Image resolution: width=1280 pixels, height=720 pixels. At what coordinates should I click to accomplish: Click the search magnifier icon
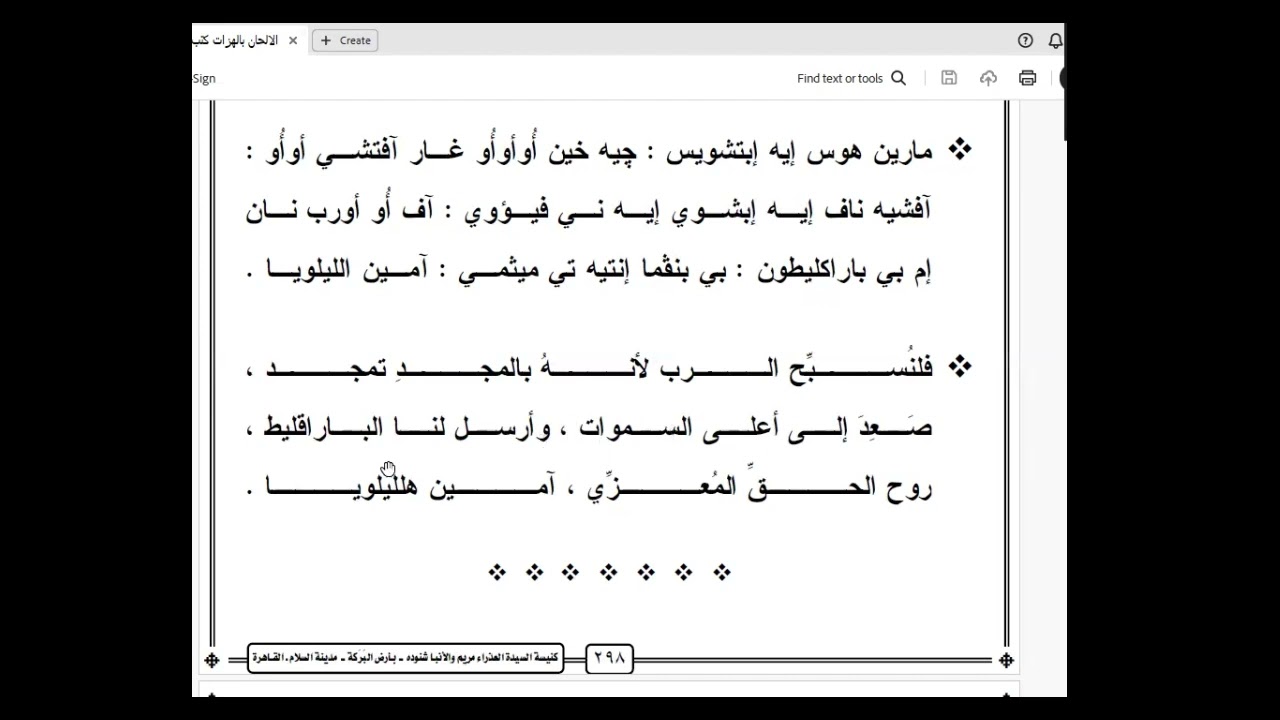898,78
